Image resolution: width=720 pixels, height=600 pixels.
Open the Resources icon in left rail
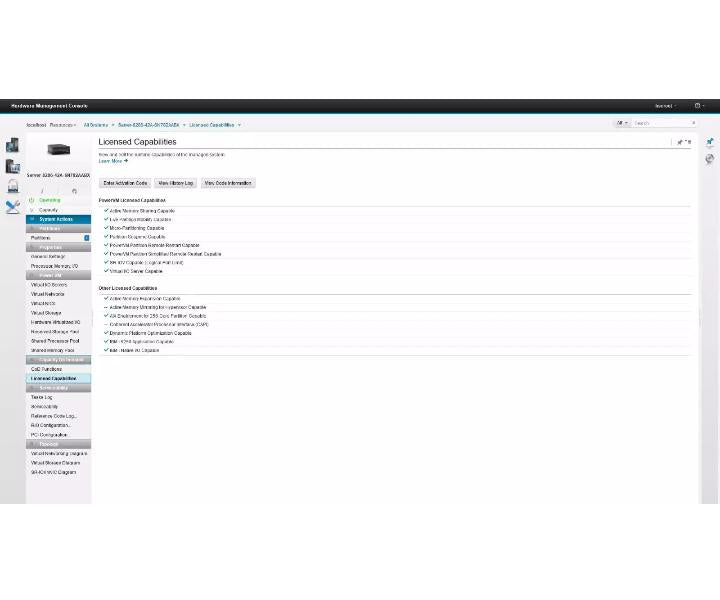pyautogui.click(x=12, y=145)
